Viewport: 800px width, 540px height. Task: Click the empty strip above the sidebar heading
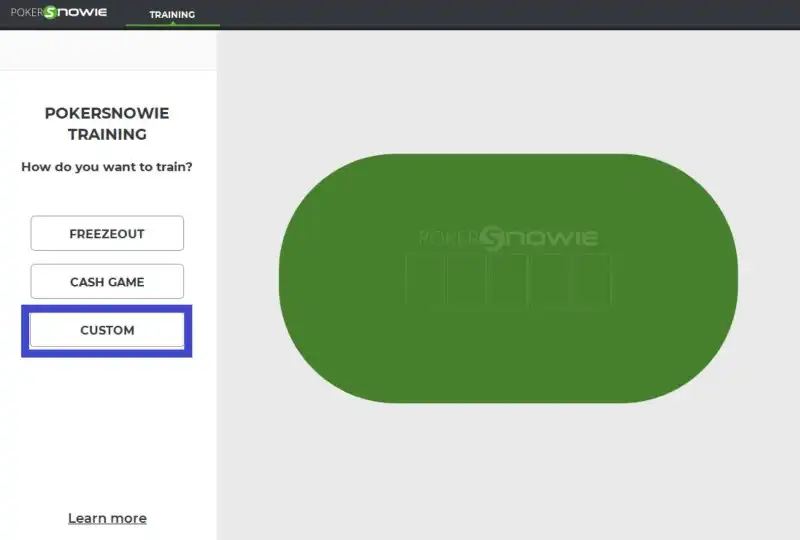tap(107, 50)
